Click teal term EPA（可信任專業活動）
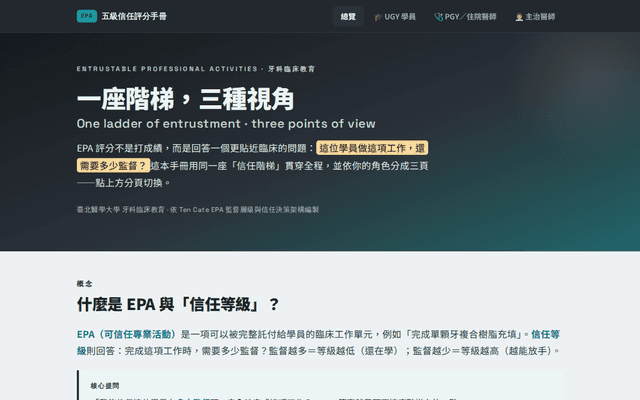 click(128, 334)
